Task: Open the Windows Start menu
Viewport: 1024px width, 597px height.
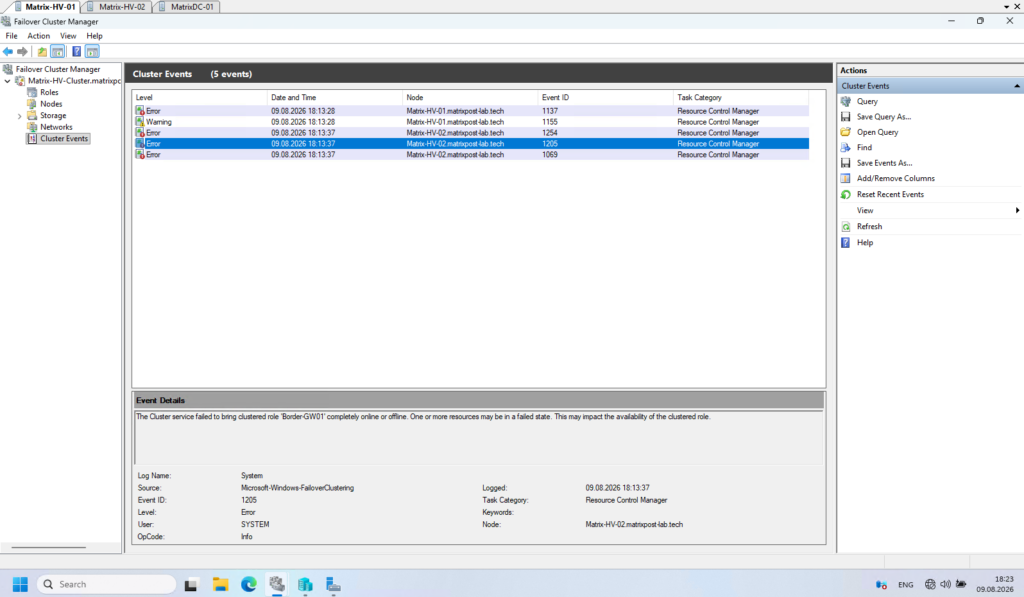Action: (x=20, y=584)
